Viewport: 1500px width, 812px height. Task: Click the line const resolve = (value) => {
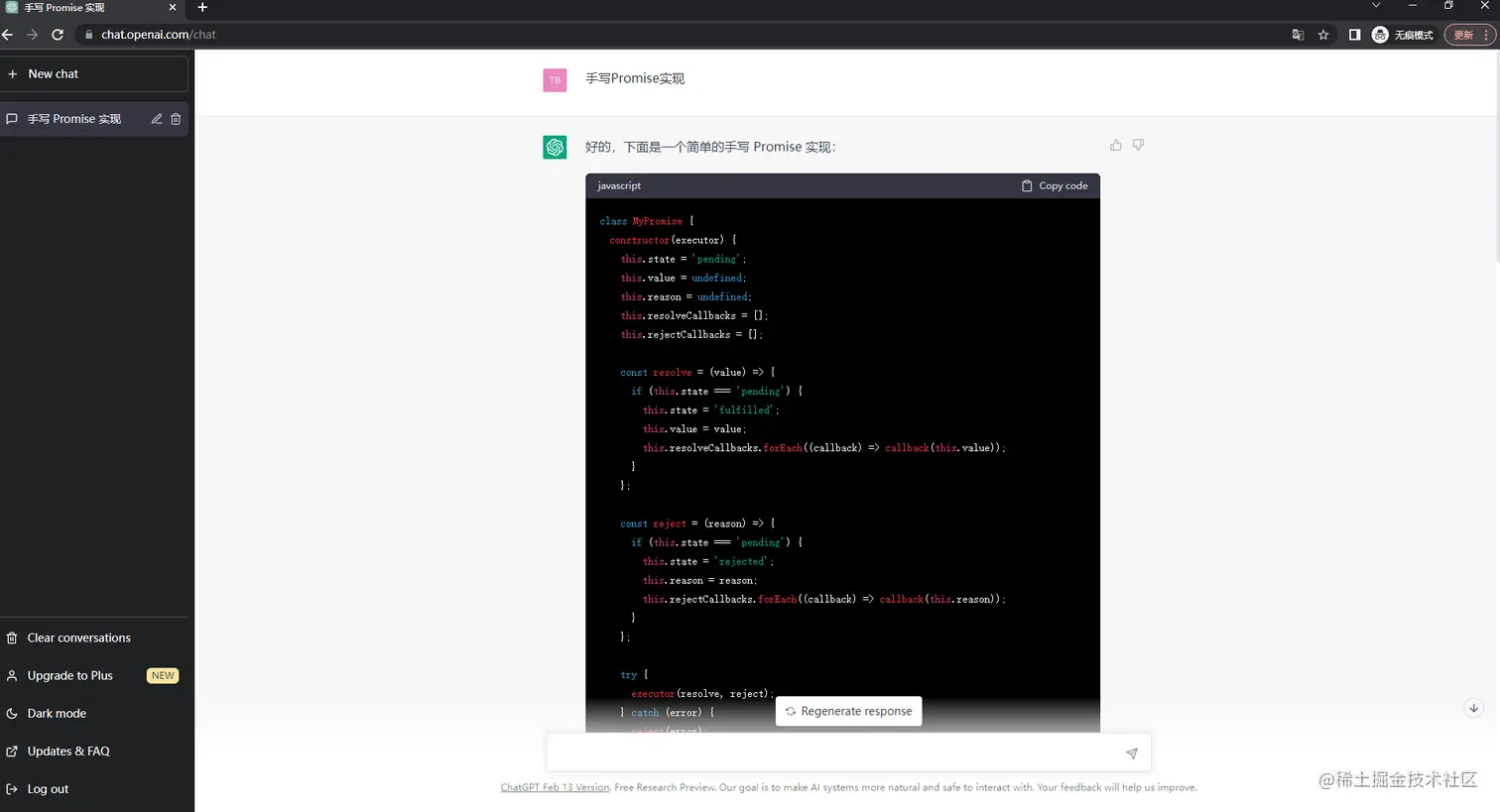coord(698,372)
